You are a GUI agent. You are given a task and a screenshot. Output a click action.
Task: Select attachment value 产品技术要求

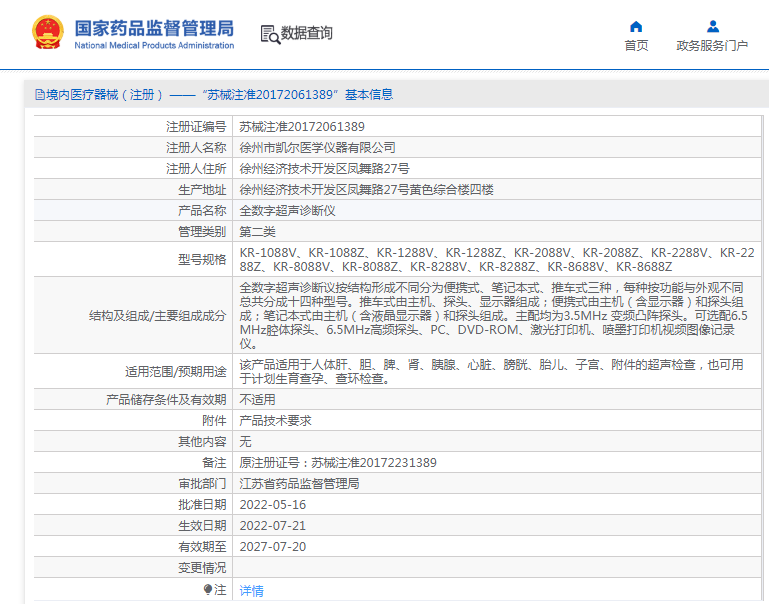(275, 421)
